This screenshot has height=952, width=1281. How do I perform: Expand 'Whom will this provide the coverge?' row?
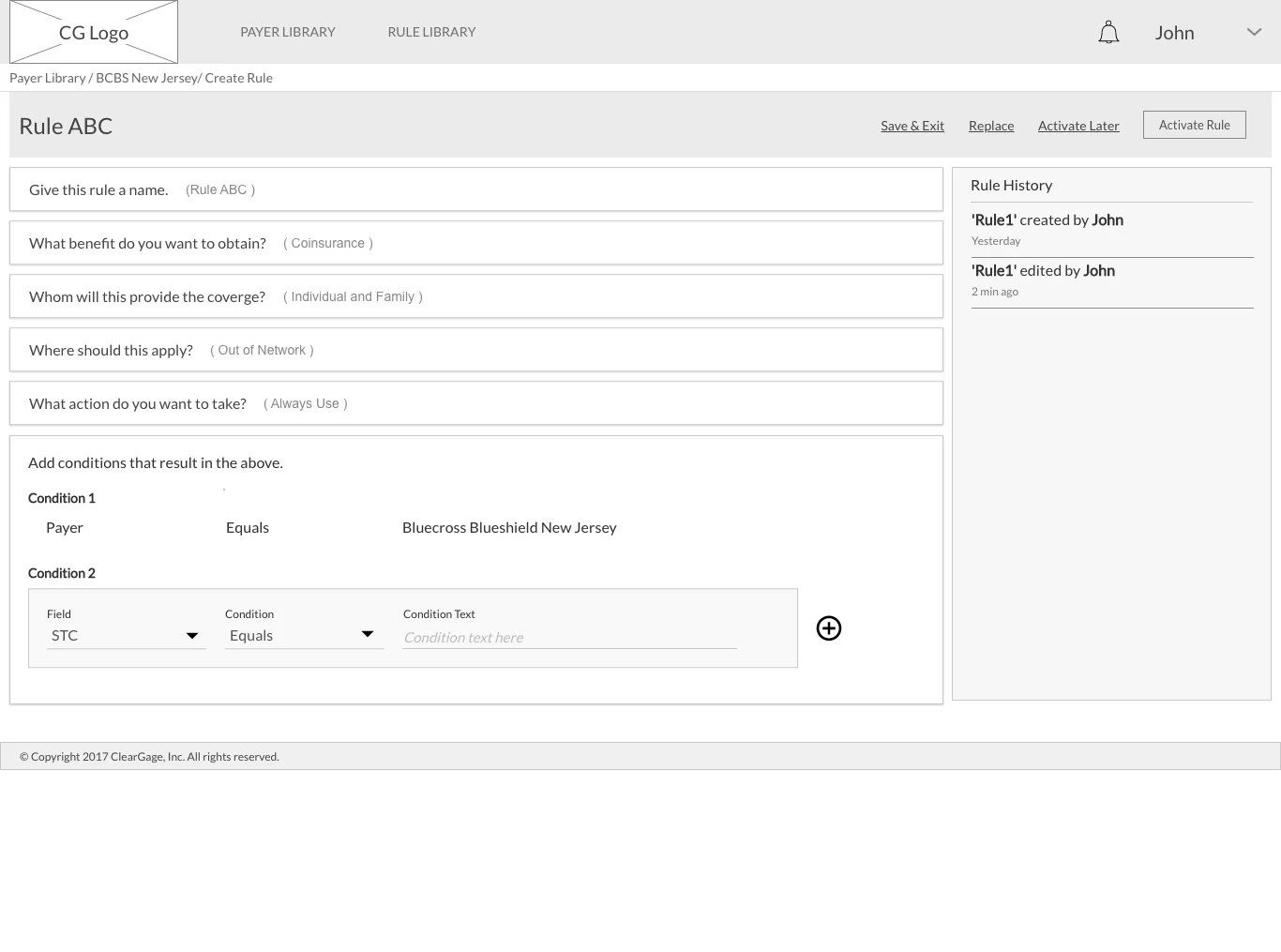tap(476, 296)
